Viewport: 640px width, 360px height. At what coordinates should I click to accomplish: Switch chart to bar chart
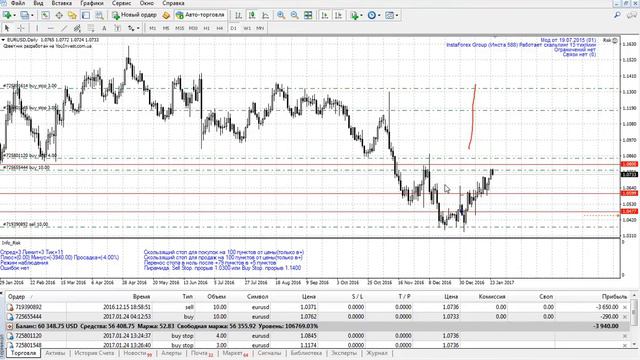pos(238,15)
